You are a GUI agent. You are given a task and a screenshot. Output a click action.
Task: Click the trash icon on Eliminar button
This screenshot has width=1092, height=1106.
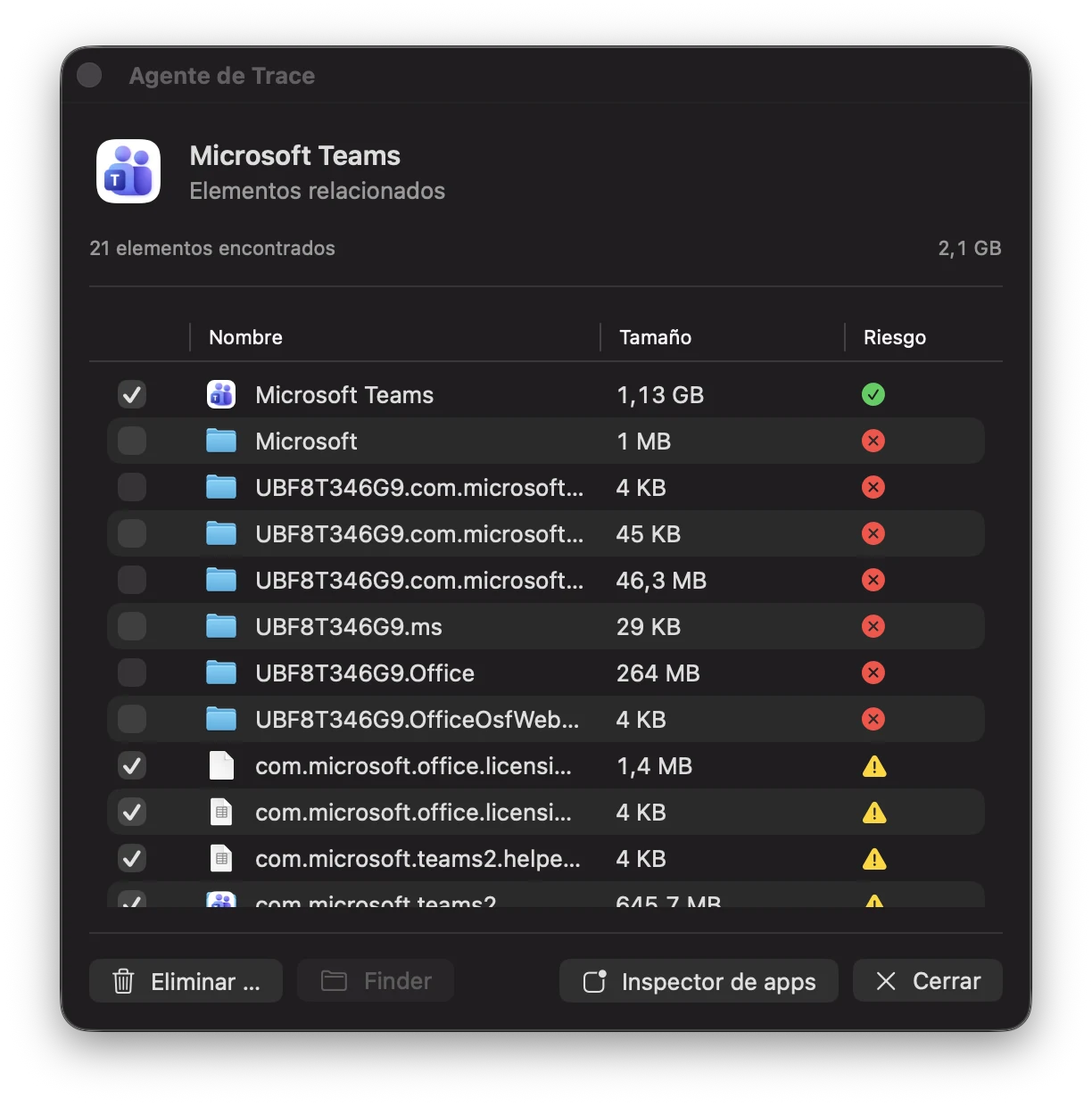coord(123,981)
